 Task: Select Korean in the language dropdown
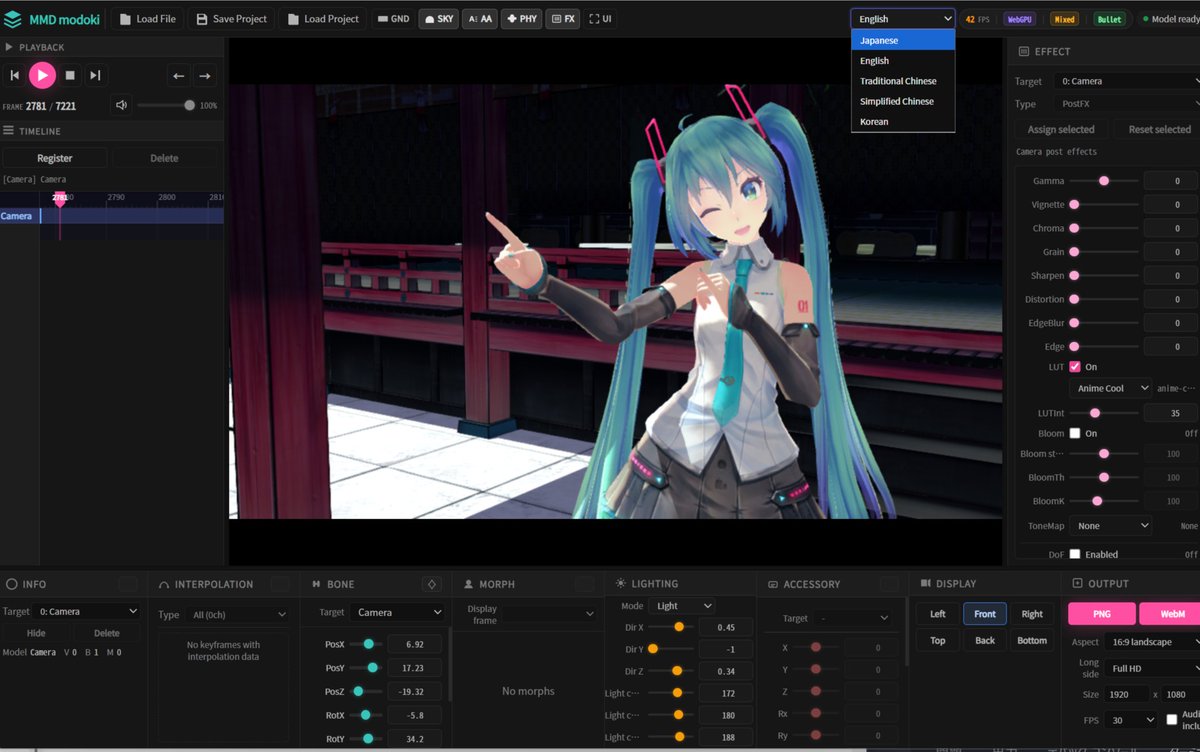(903, 121)
